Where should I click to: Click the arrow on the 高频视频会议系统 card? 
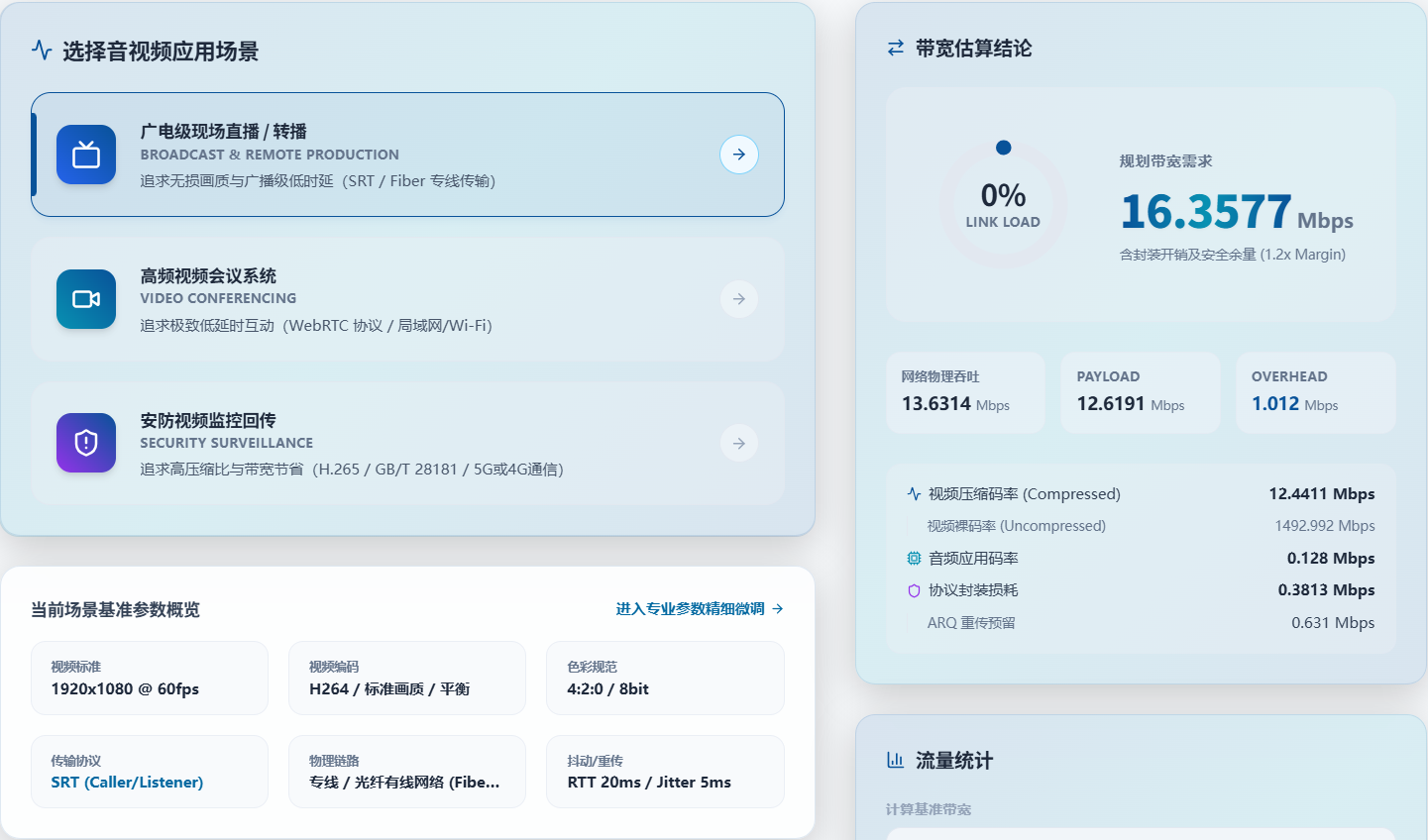click(x=739, y=299)
